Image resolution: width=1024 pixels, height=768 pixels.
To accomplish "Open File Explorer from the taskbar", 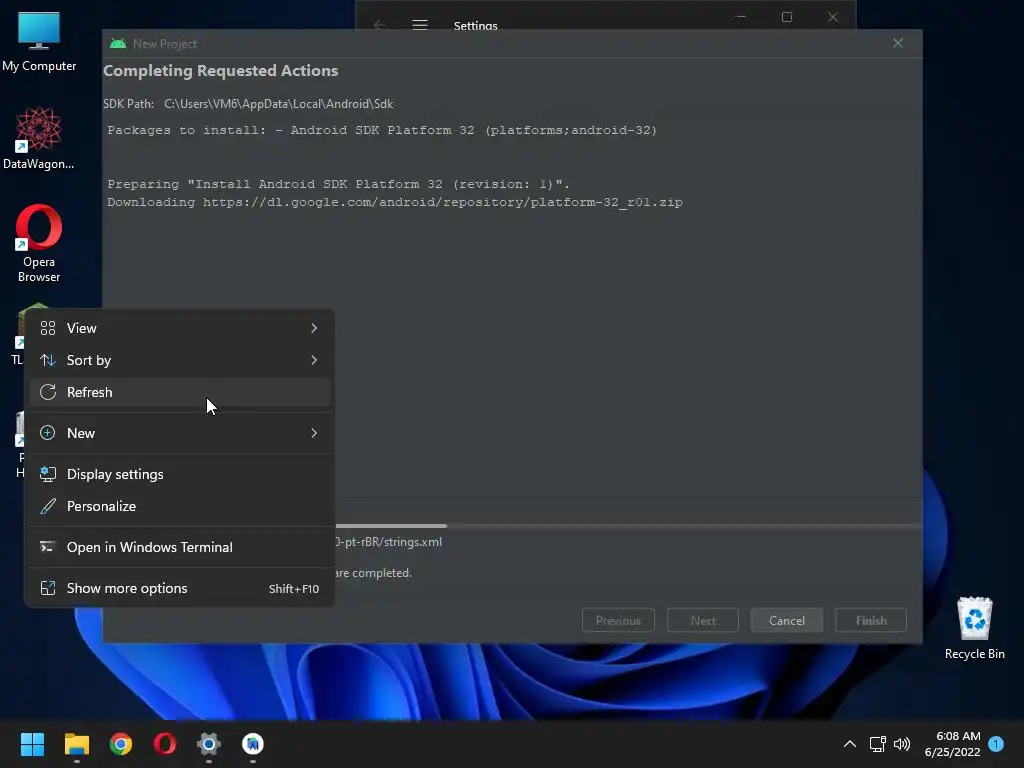I will [x=76, y=744].
